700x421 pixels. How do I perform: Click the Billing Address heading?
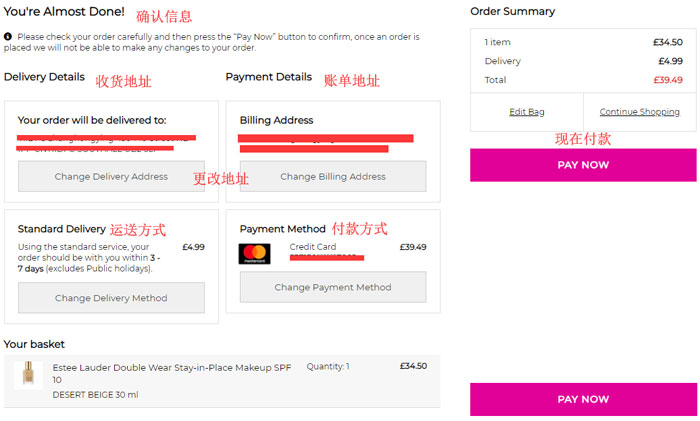click(x=276, y=120)
